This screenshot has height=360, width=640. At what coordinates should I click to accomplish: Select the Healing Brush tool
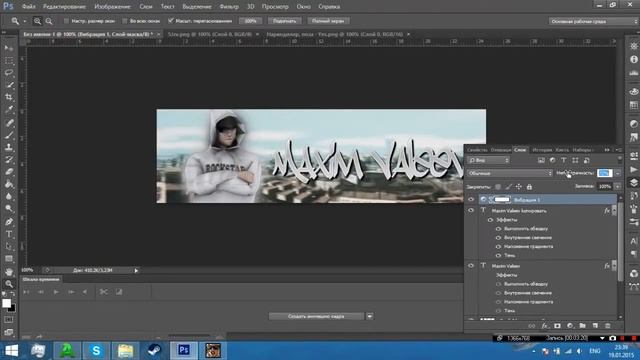click(9, 122)
